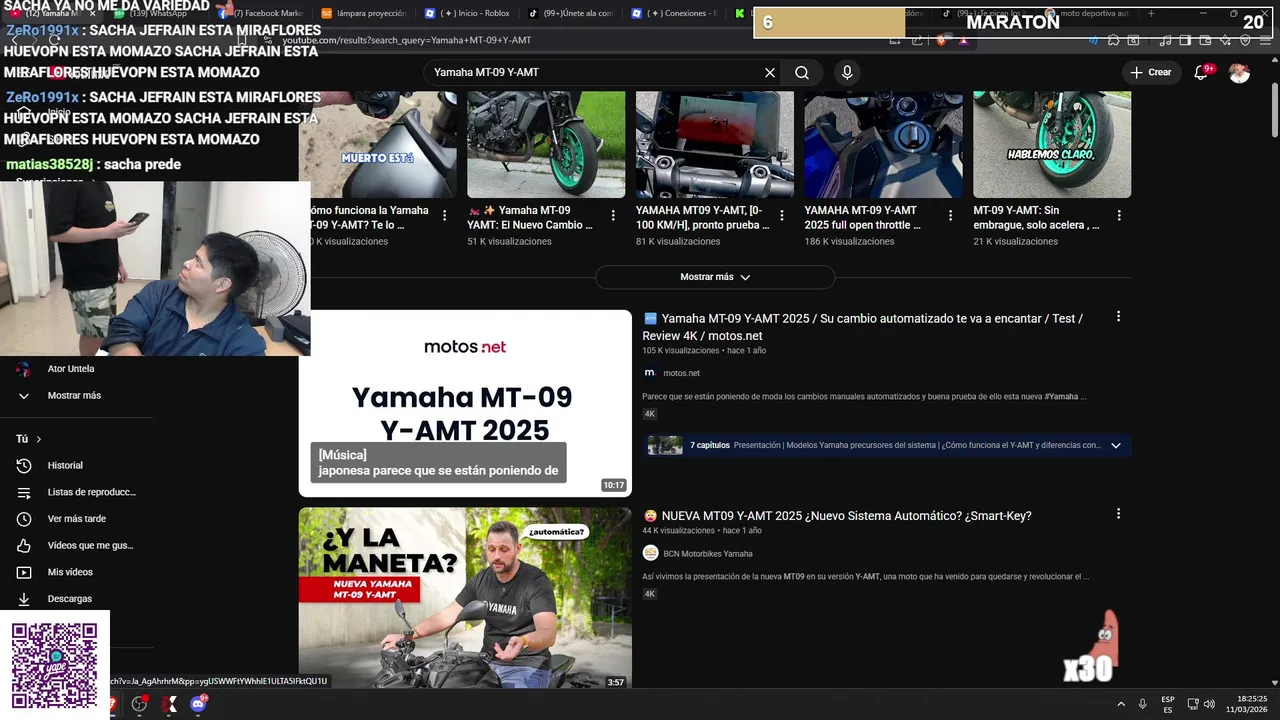Open Mis vídeos in the sidebar
Viewport: 1280px width, 720px height.
70,572
